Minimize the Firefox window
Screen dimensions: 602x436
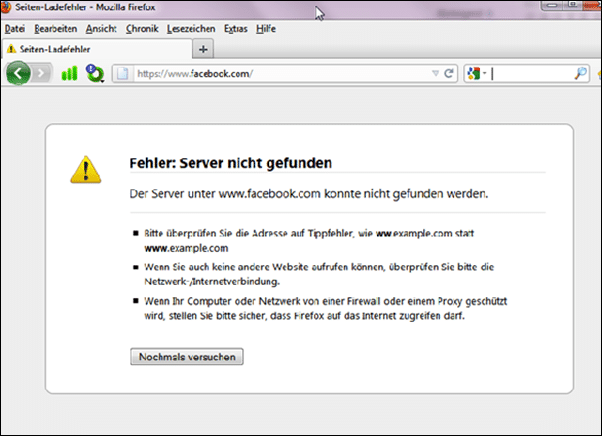click(552, 5)
